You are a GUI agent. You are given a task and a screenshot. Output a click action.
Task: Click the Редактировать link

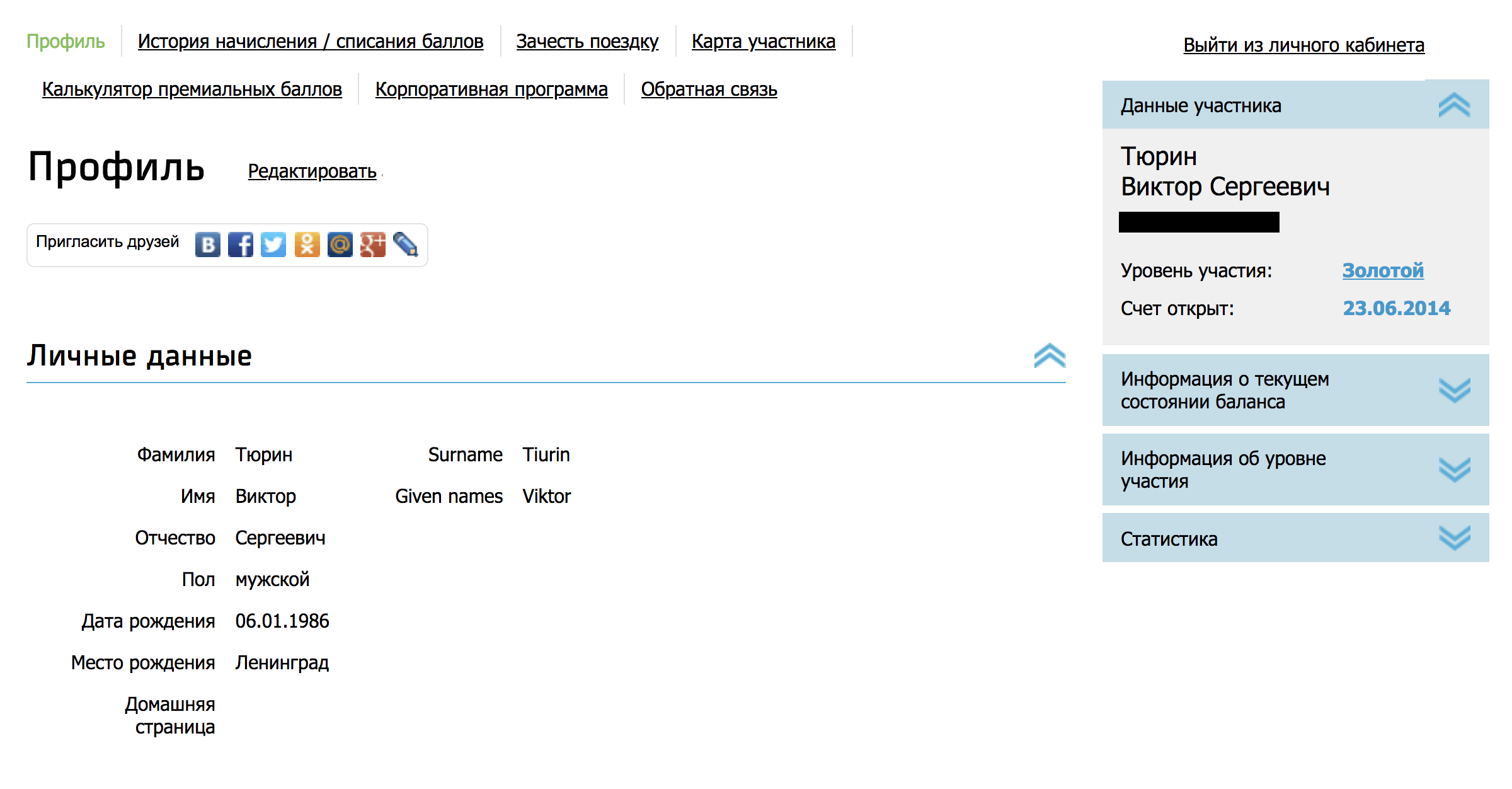[312, 171]
